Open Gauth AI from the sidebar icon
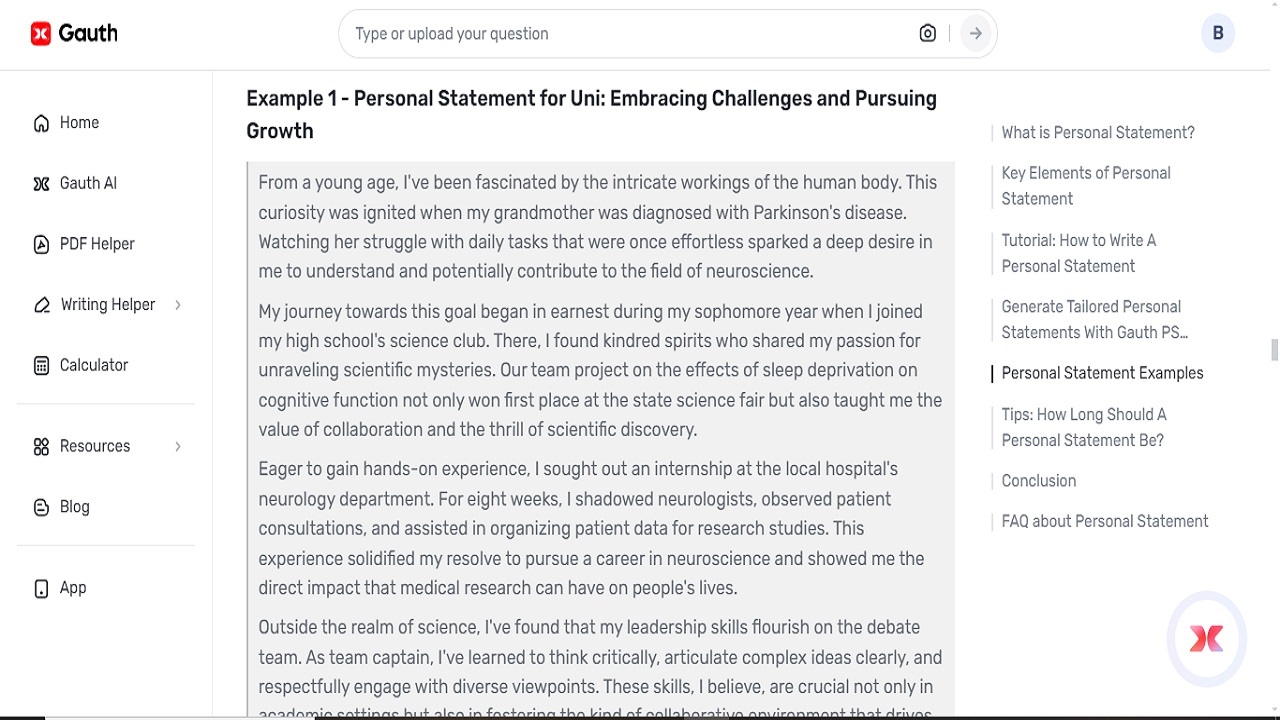Screen dimensions: 1280x720 click(40, 183)
